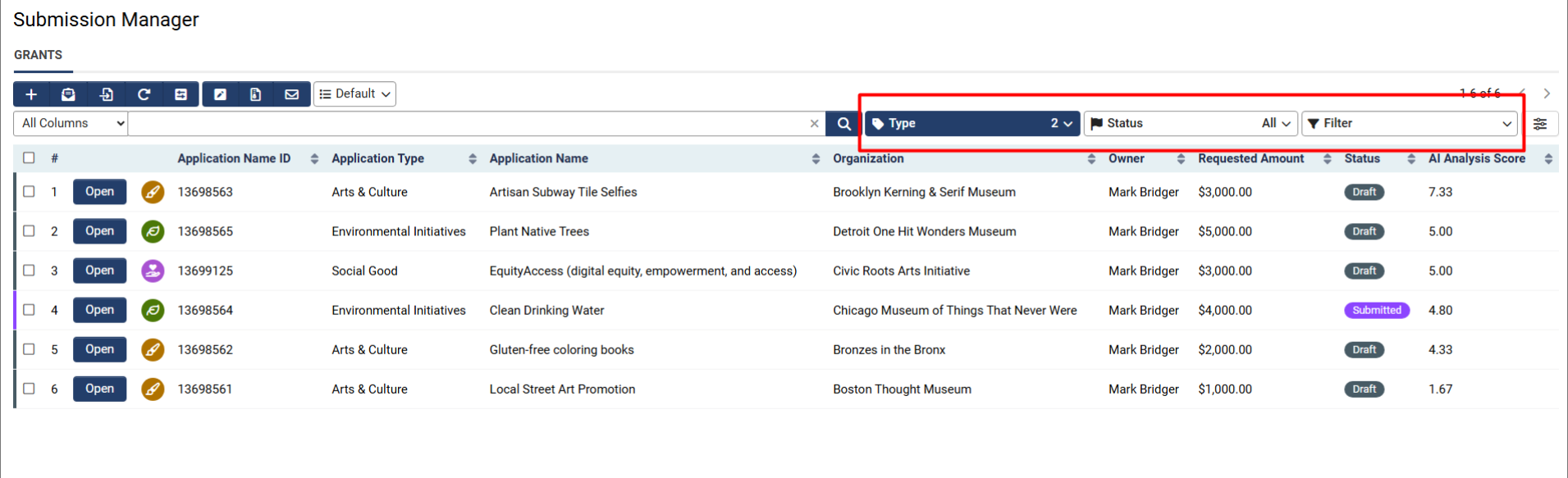Image resolution: width=1568 pixels, height=478 pixels.
Task: Switch to the GRANTS tab
Action: coord(38,55)
